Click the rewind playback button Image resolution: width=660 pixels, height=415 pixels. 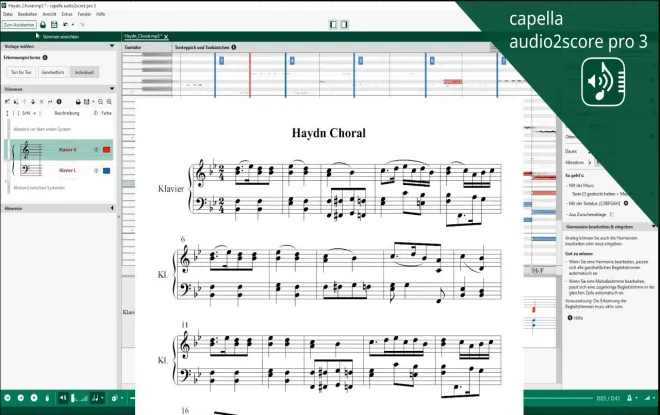point(21,398)
